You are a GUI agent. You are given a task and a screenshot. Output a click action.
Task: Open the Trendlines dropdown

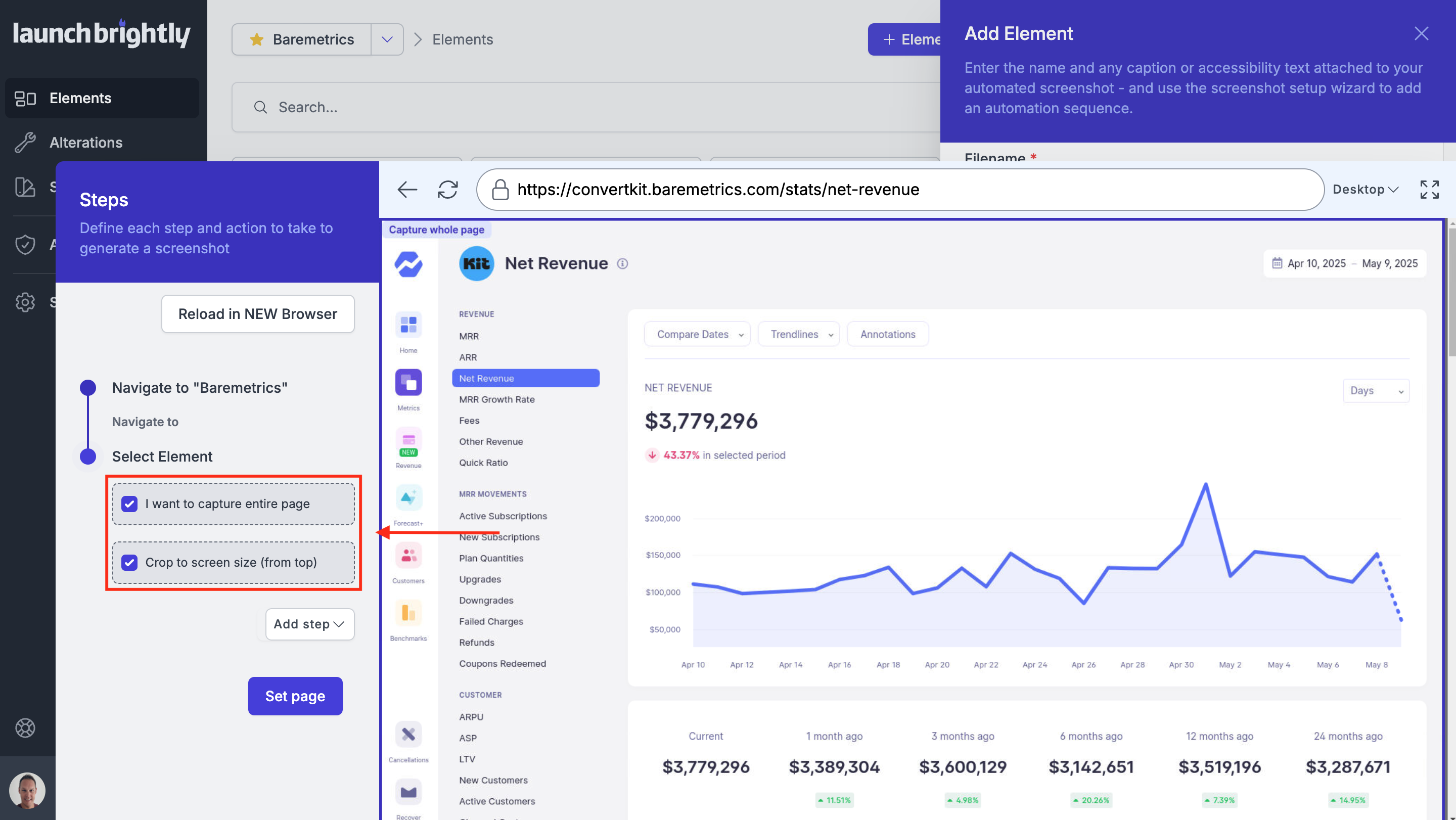pos(799,335)
